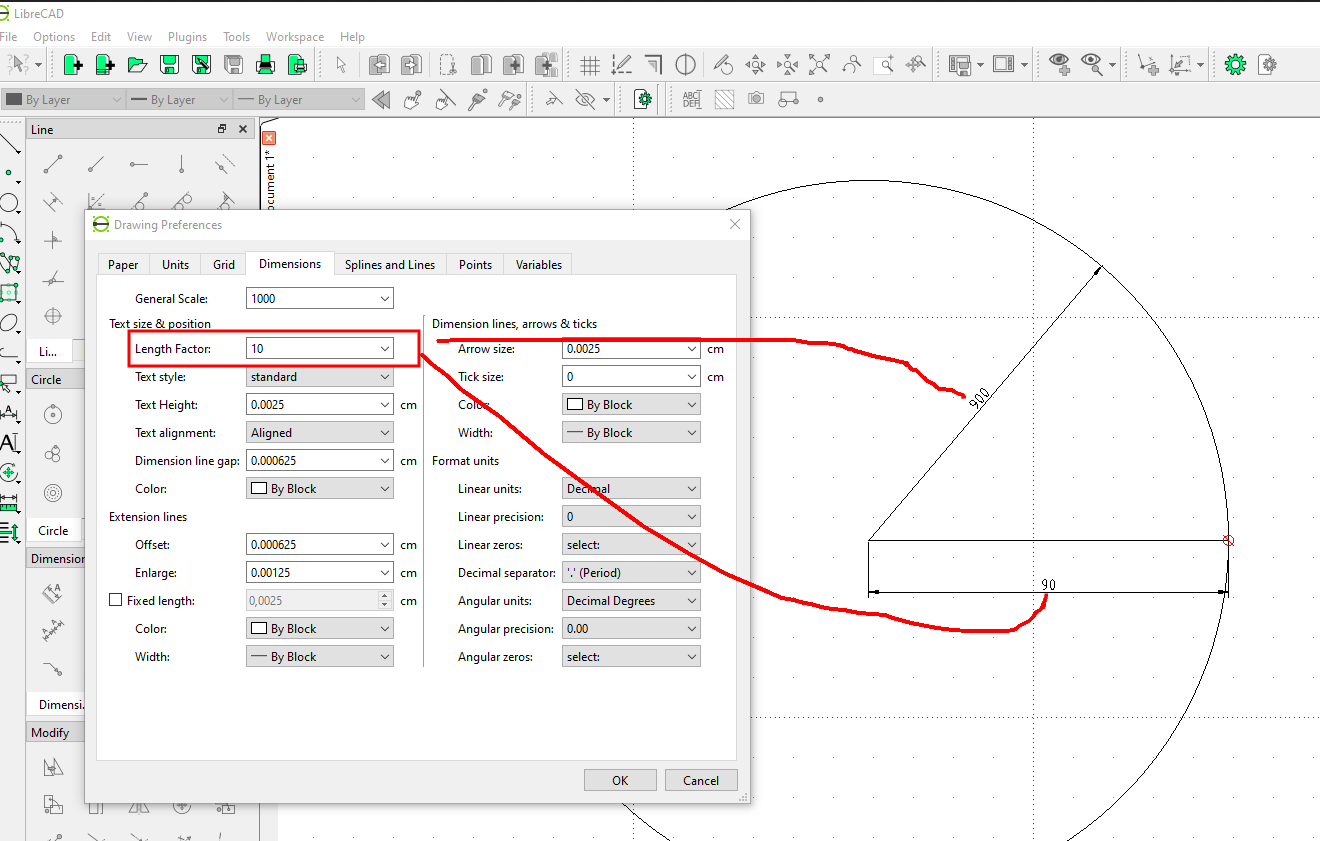The height and width of the screenshot is (841, 1320).
Task: Click the OK button
Action: point(620,780)
